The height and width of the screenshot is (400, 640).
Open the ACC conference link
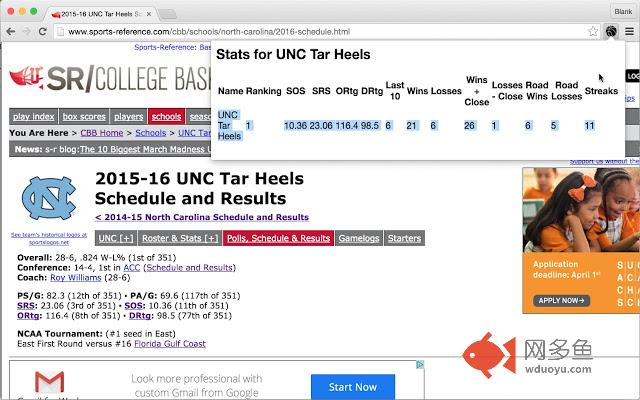coord(131,268)
